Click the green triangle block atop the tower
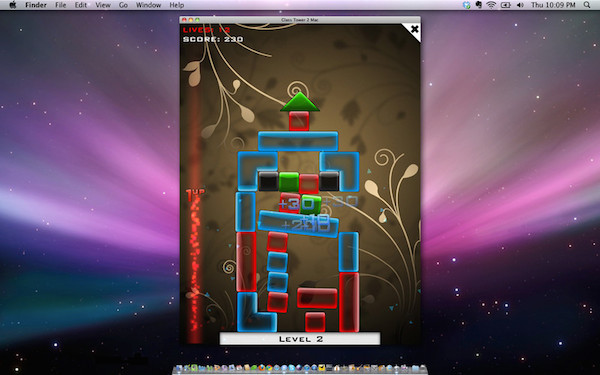 point(300,103)
